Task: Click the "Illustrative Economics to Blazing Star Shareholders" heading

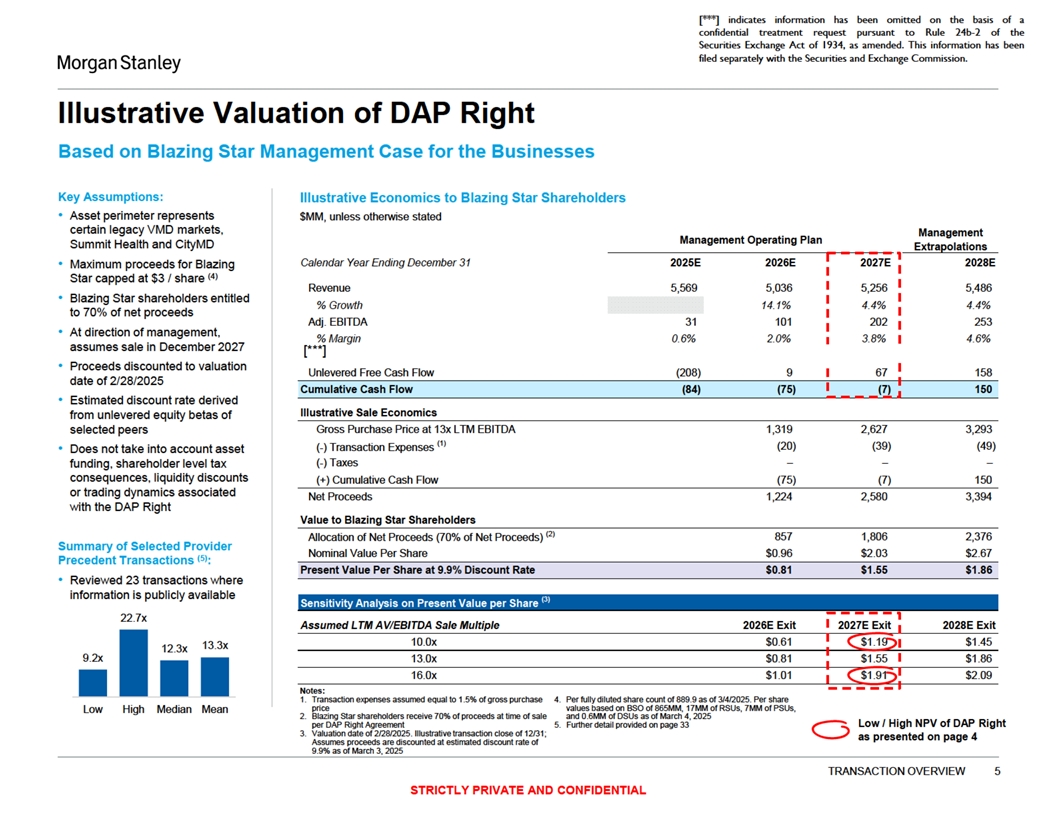Action: 463,198
